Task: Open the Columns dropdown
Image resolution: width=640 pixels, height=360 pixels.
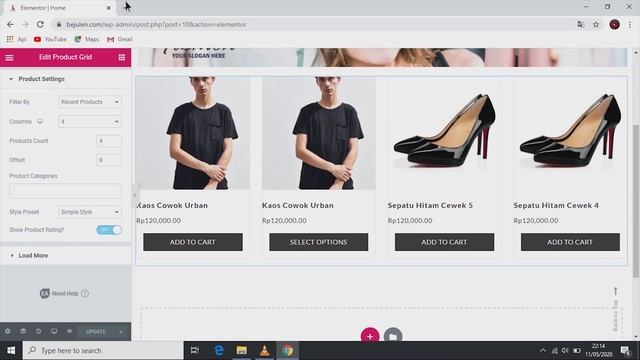Action: click(x=90, y=122)
